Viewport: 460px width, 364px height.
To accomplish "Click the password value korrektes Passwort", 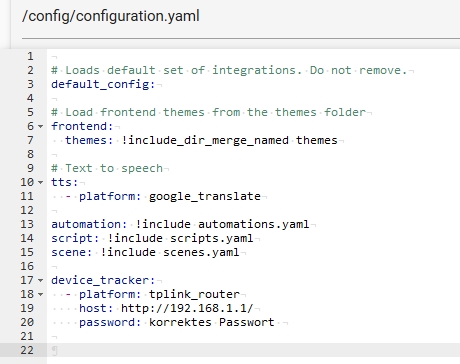I will 212,322.
